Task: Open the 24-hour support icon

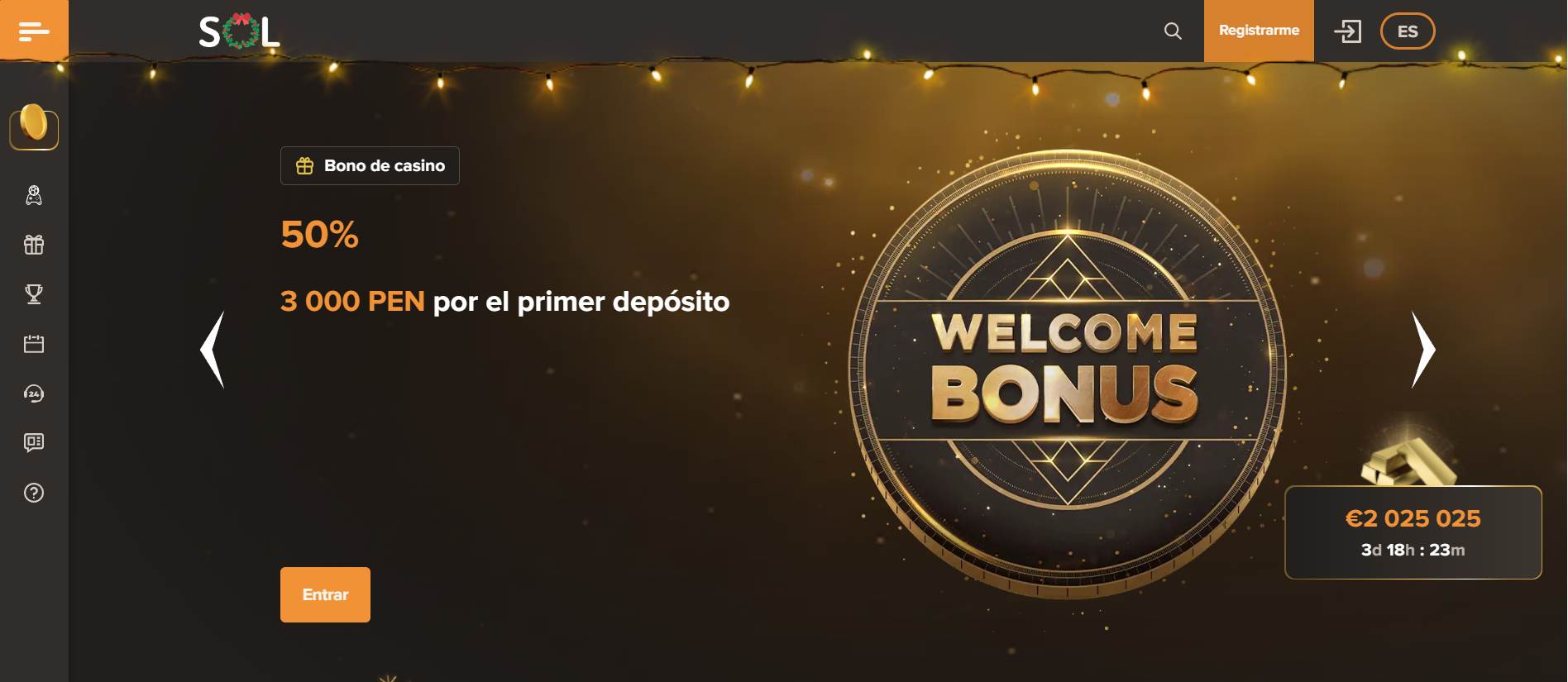Action: 34,393
